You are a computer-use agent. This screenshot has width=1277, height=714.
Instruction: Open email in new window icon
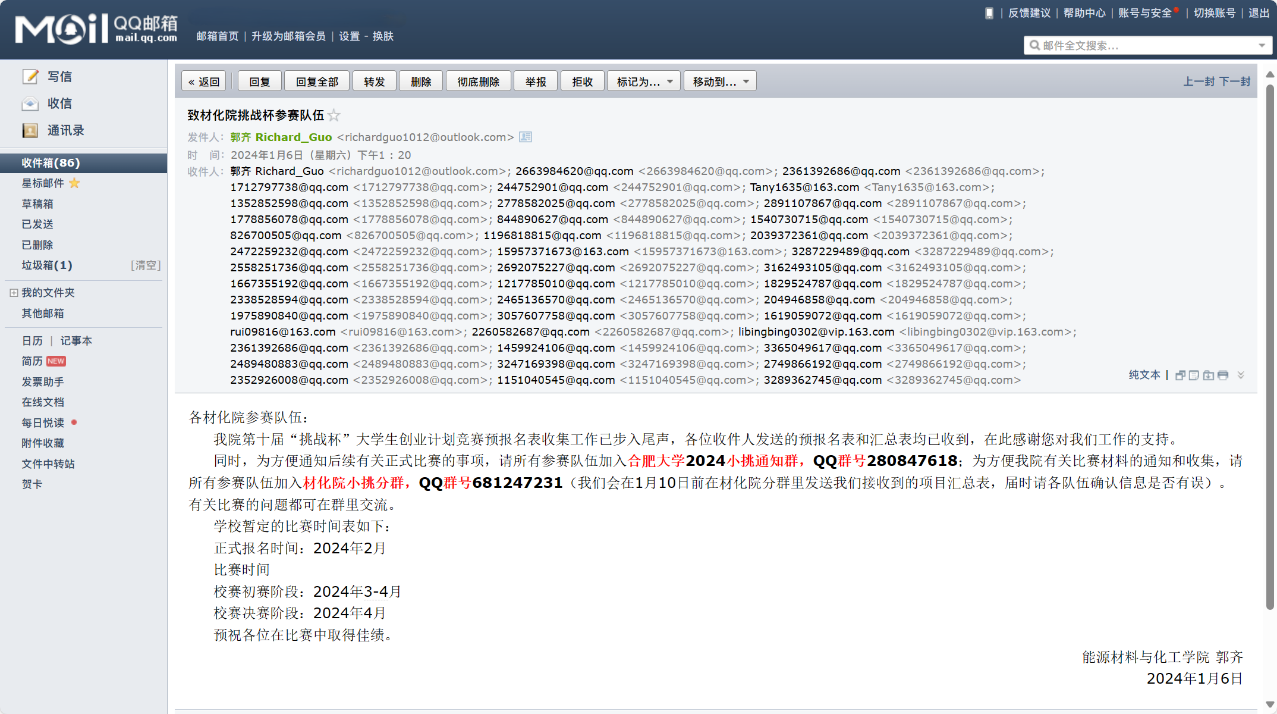tap(1180, 375)
